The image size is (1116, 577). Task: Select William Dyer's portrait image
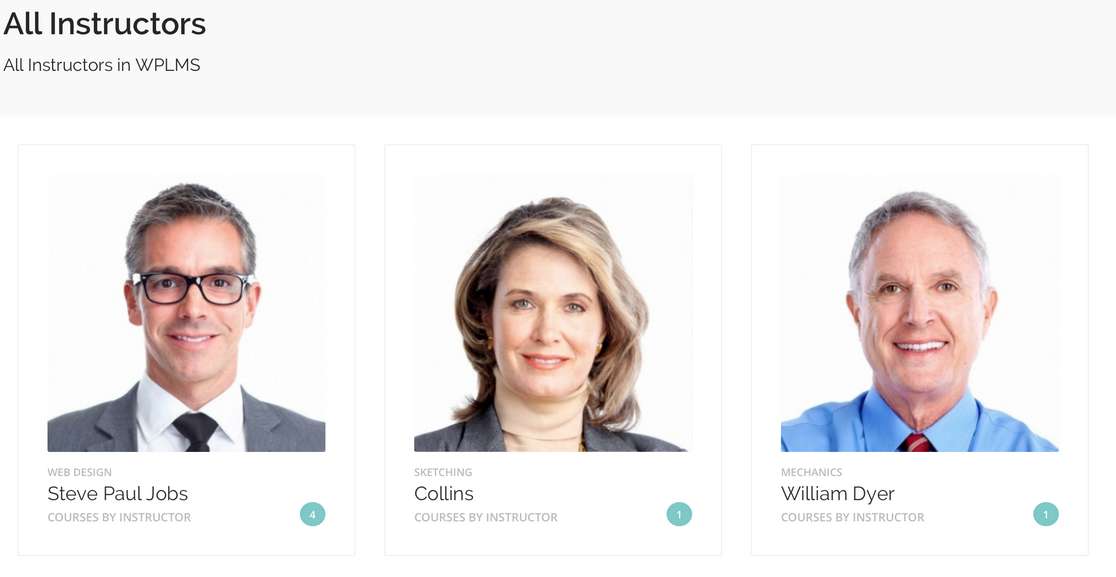[920, 313]
